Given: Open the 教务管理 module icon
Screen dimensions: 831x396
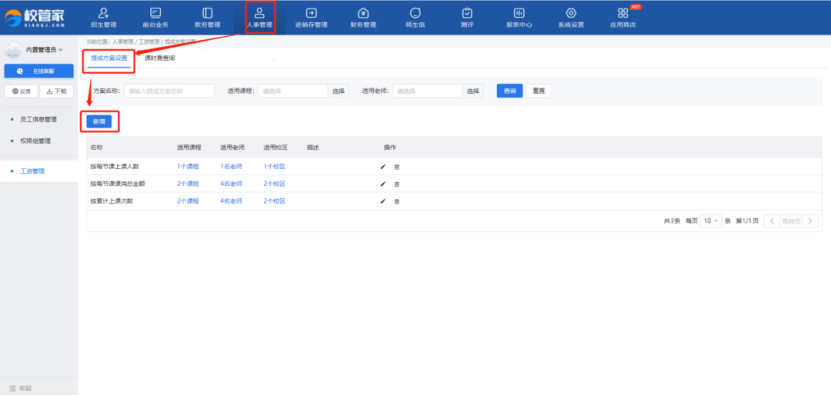Looking at the screenshot, I should 207,13.
